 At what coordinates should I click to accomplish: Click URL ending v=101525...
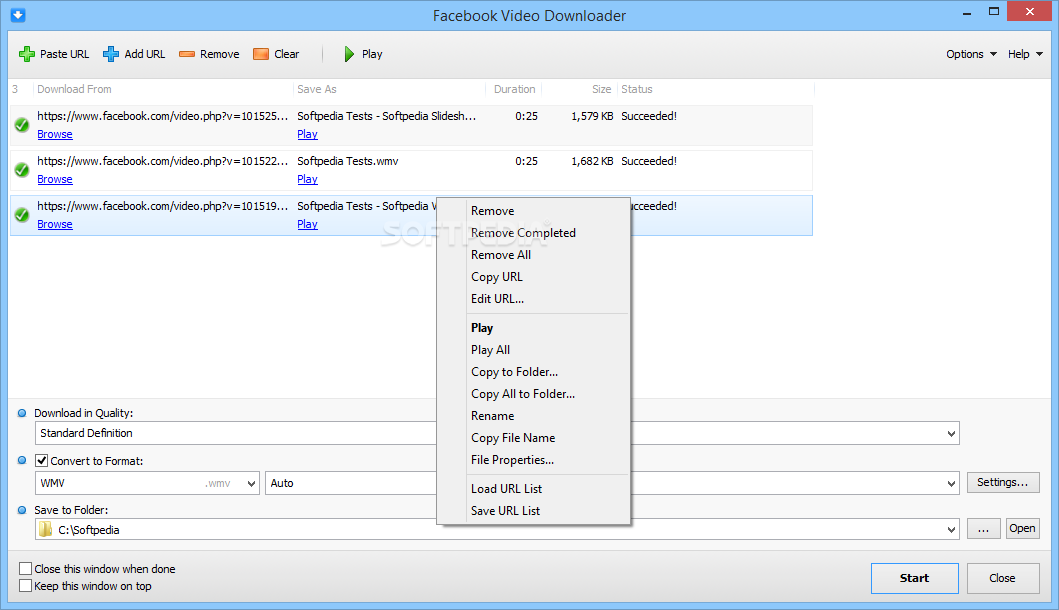click(x=163, y=116)
